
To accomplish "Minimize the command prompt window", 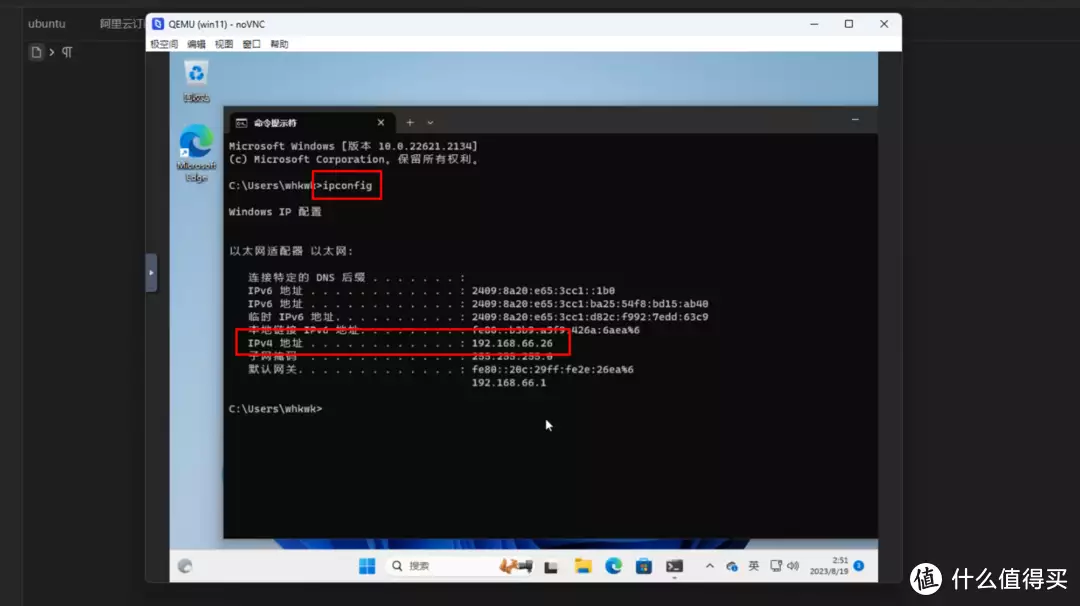I will click(x=855, y=120).
